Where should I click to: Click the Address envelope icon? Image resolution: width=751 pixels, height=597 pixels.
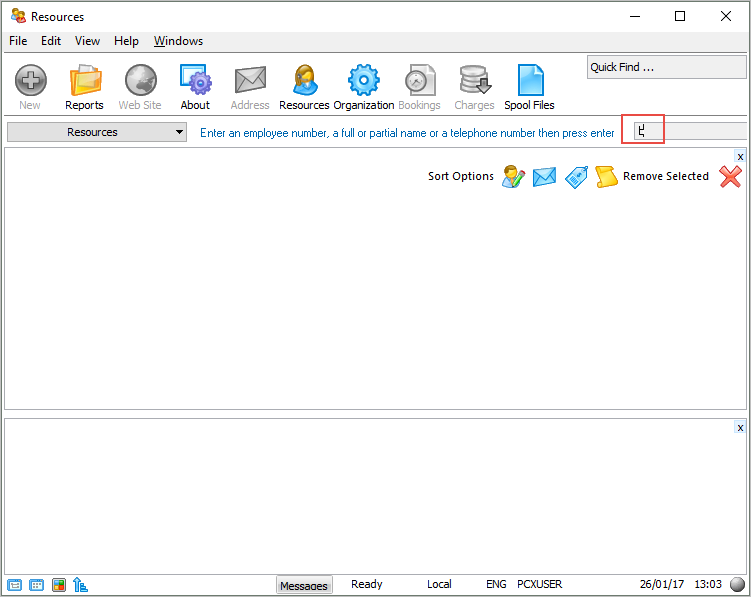[x=250, y=80]
